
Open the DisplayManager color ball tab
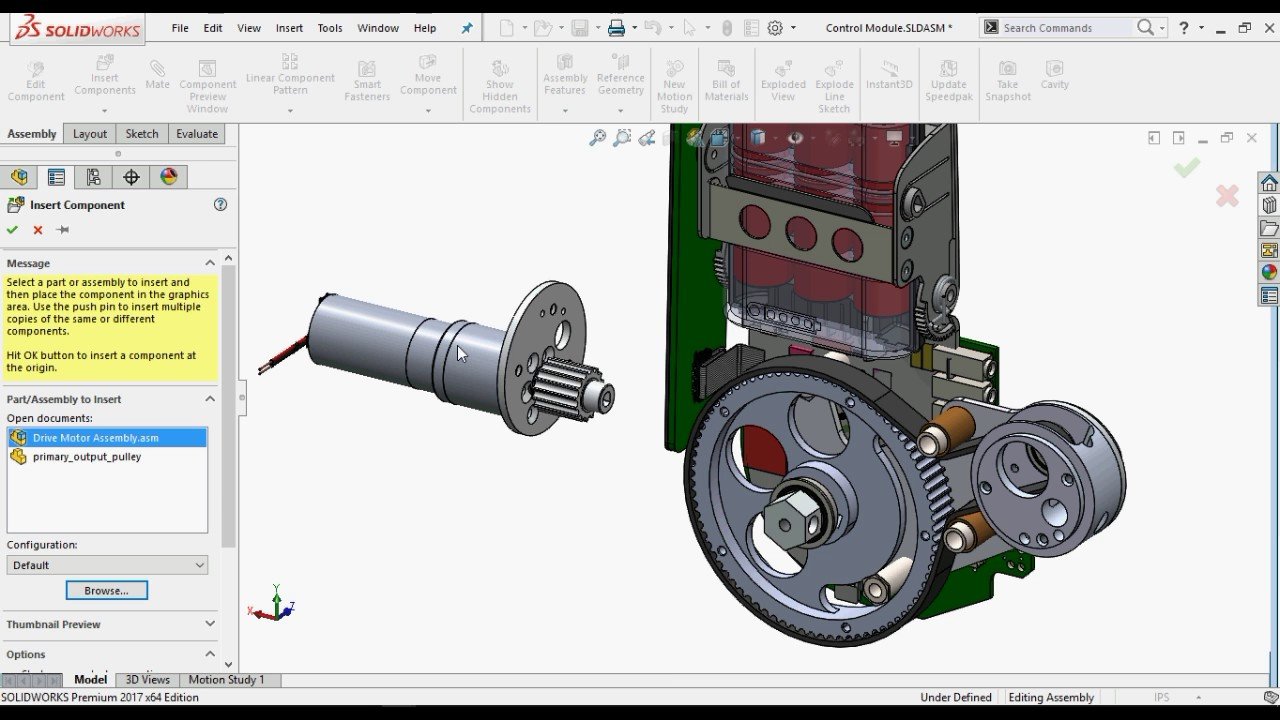click(169, 177)
